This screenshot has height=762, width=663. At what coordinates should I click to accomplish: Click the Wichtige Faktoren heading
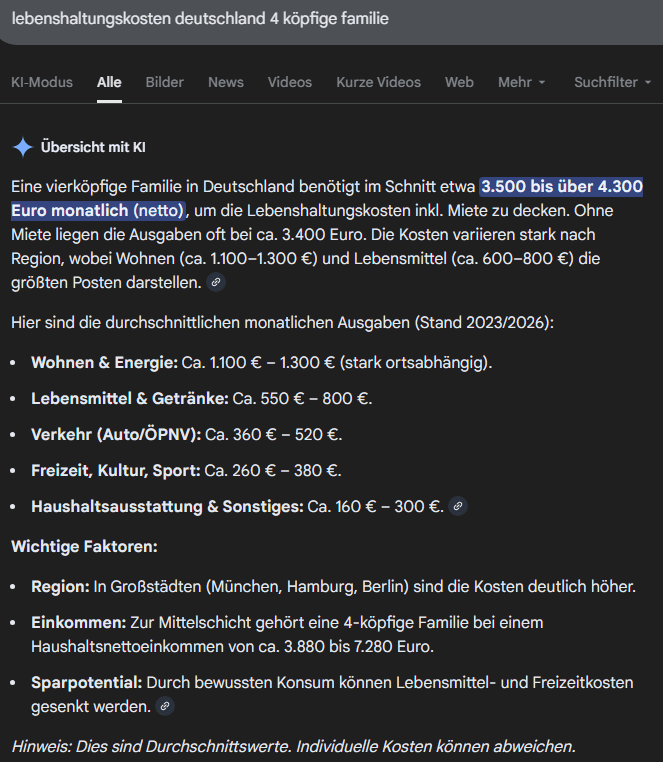point(84,547)
